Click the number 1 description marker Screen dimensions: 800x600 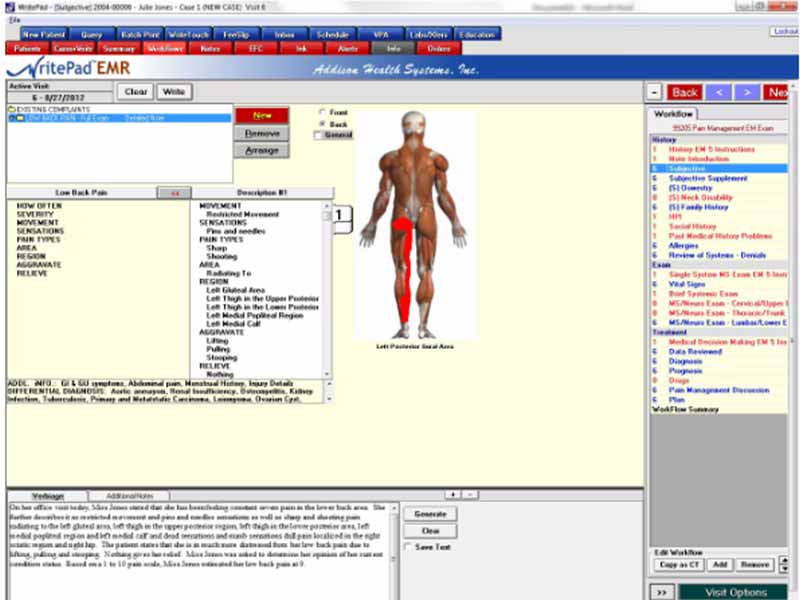coord(339,214)
